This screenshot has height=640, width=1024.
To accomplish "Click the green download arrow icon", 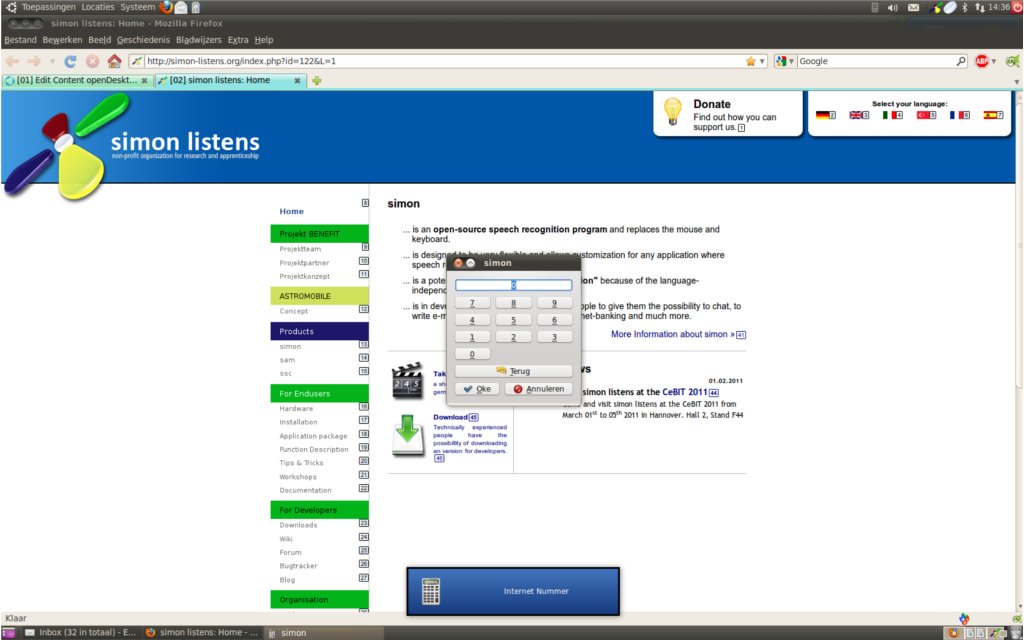I will 408,435.
